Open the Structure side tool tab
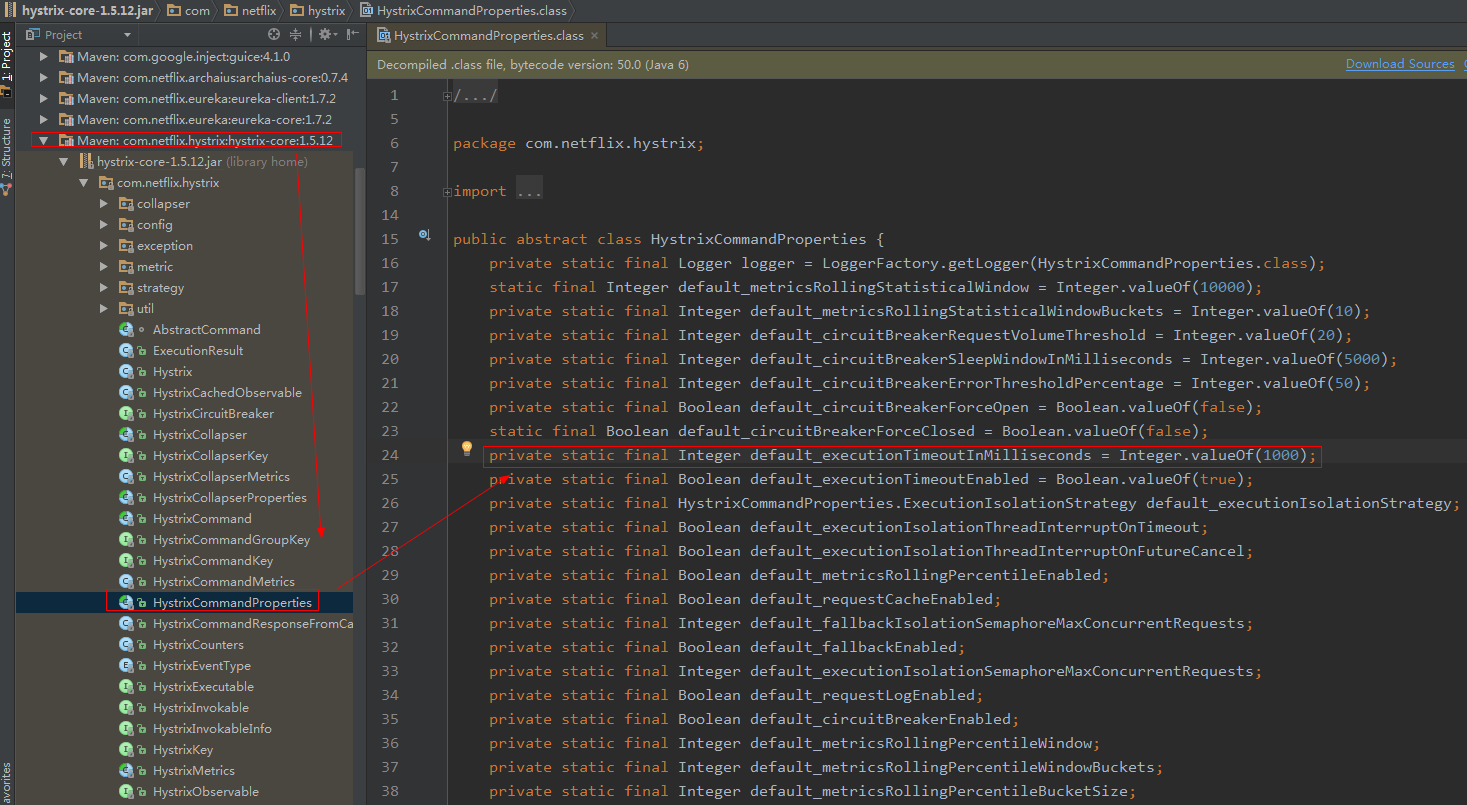1467x805 pixels. coord(7,155)
